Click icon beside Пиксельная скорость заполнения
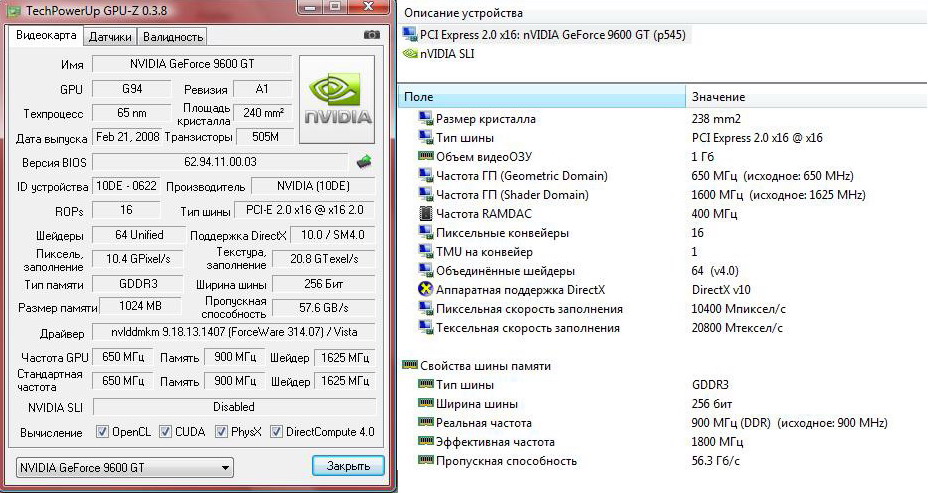928x493 pixels. pyautogui.click(x=426, y=308)
